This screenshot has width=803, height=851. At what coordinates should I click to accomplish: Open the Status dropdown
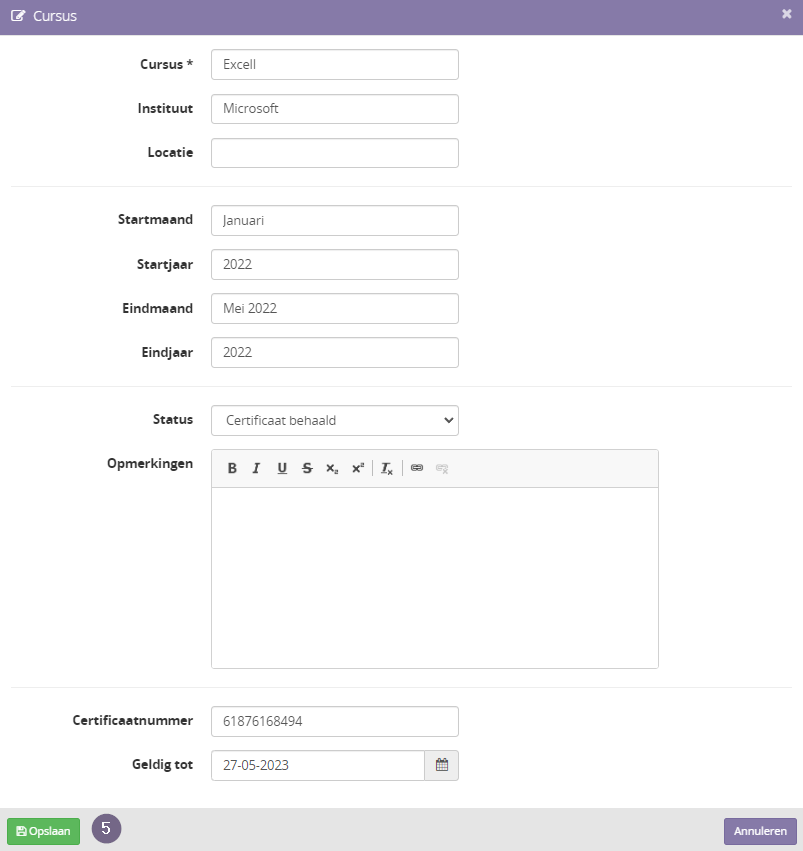(335, 421)
